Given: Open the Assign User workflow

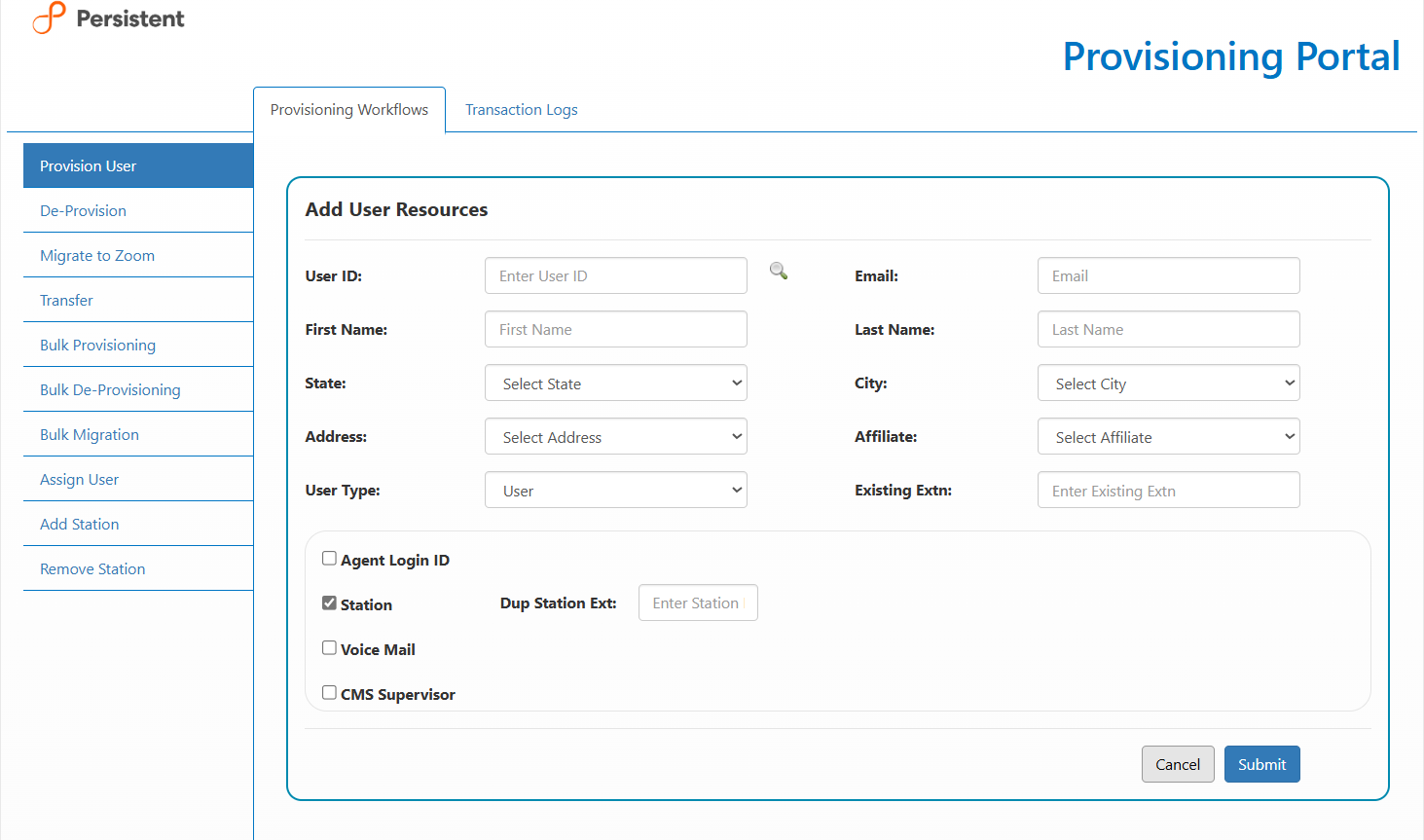Looking at the screenshot, I should (x=138, y=479).
